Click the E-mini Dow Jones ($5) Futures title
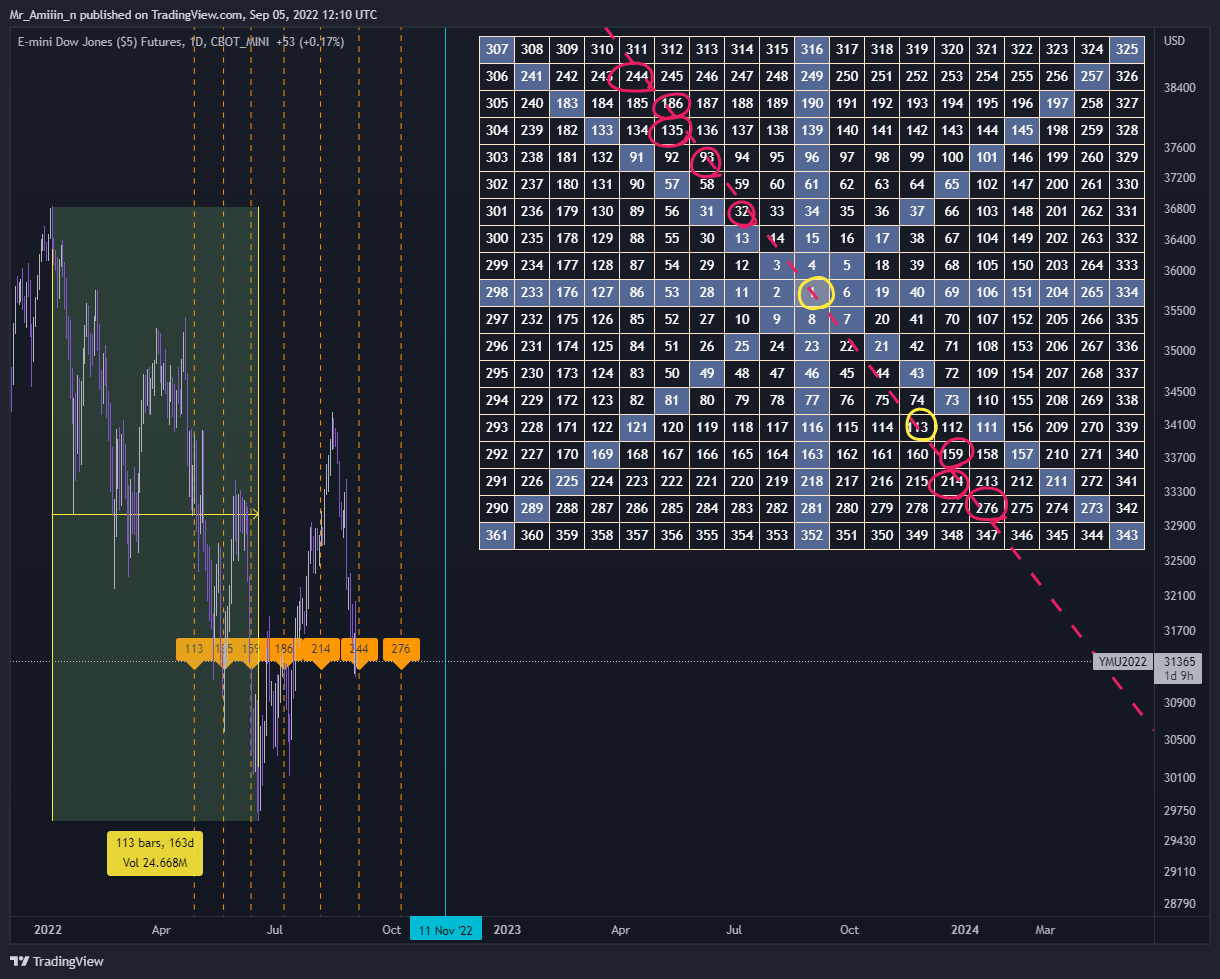1220x979 pixels. click(103, 42)
